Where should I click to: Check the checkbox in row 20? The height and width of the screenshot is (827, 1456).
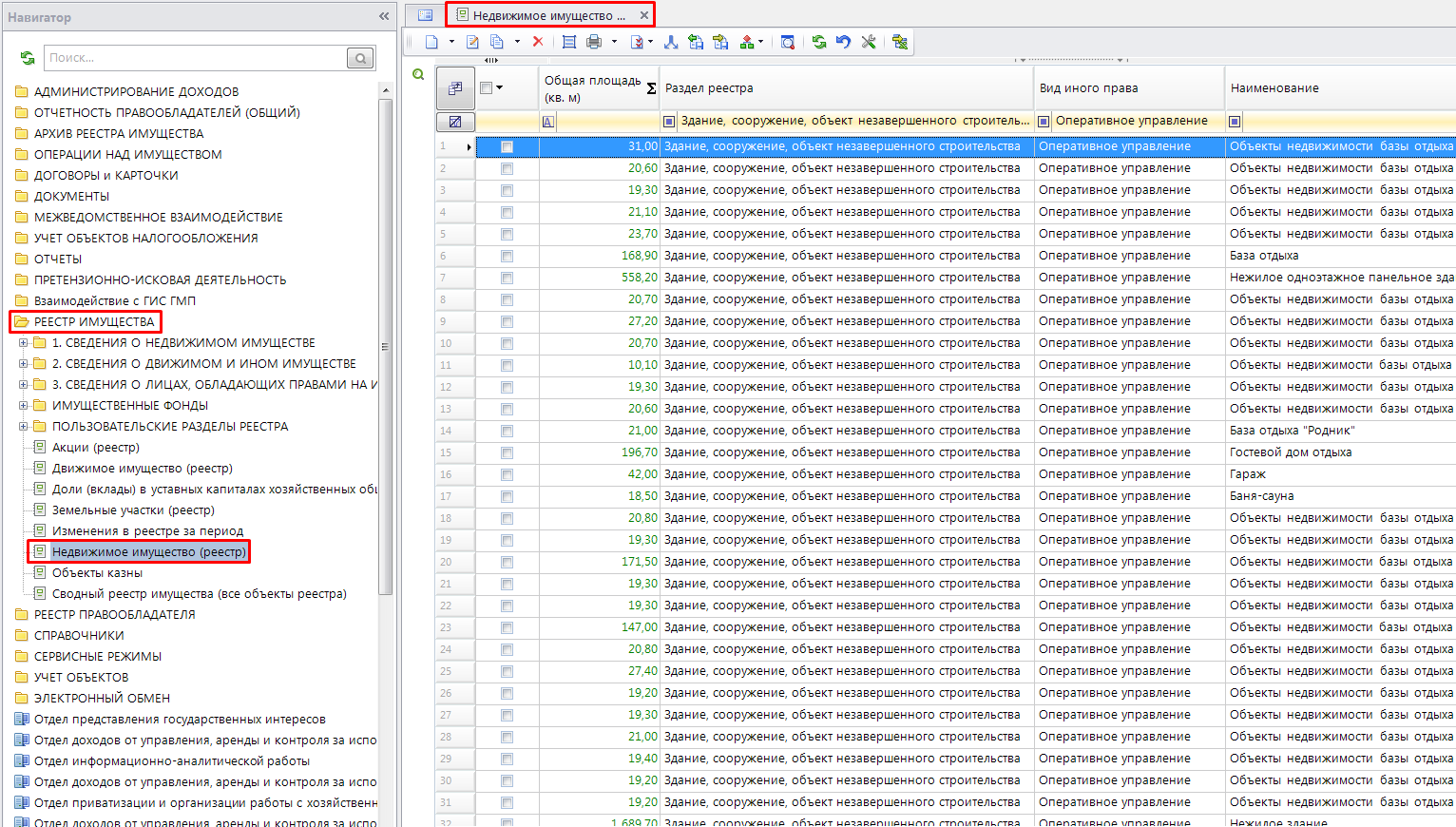tap(507, 562)
